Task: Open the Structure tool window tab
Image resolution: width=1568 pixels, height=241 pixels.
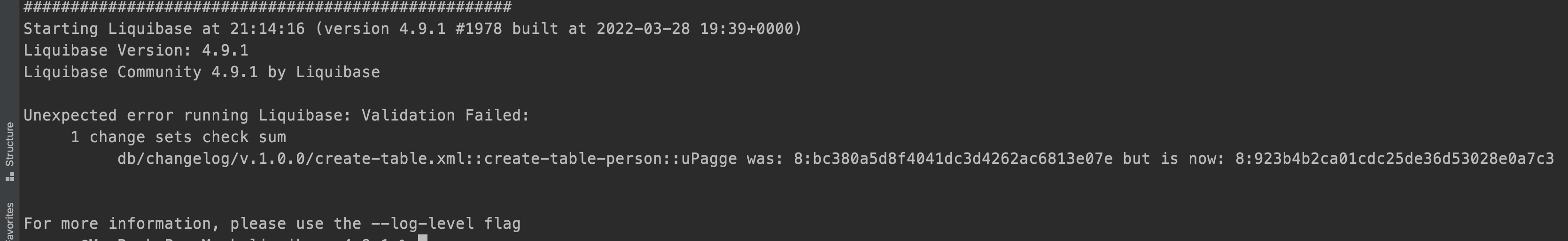Action: (x=9, y=144)
